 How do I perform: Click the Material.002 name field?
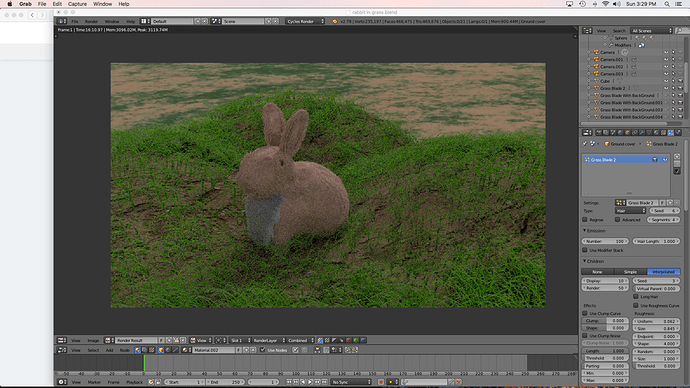point(213,350)
